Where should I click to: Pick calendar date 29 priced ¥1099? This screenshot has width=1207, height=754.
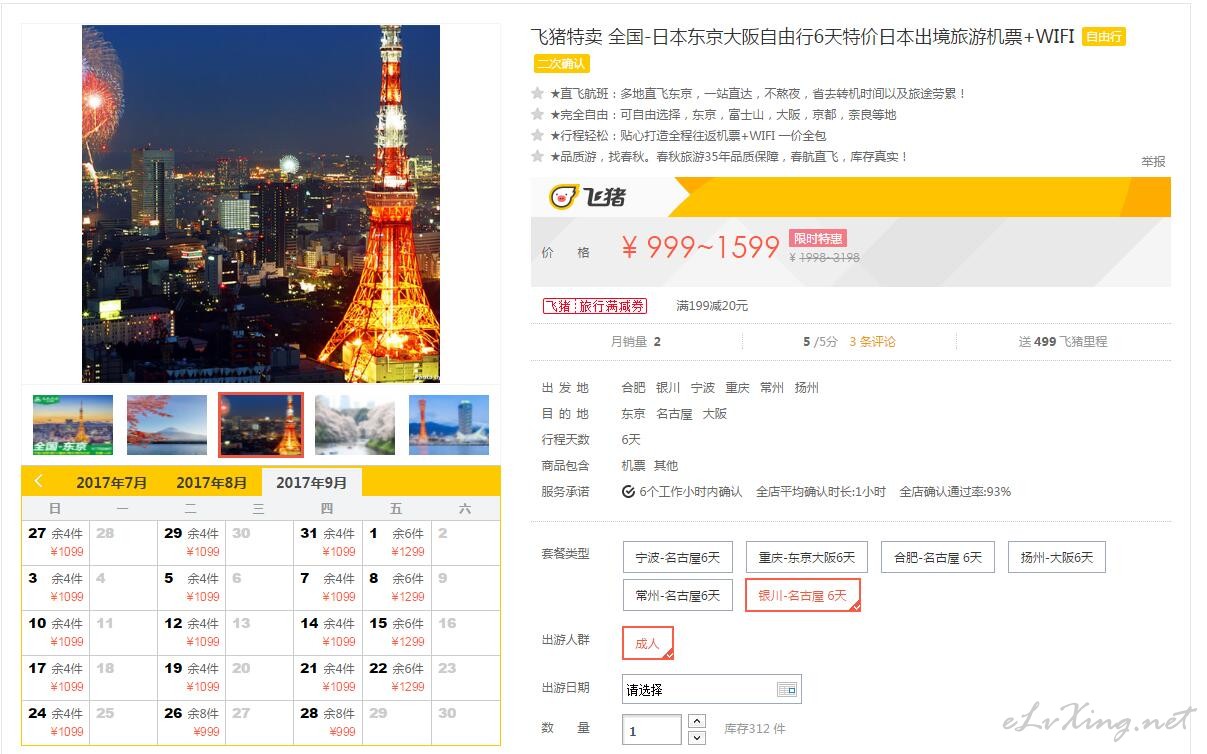(192, 543)
